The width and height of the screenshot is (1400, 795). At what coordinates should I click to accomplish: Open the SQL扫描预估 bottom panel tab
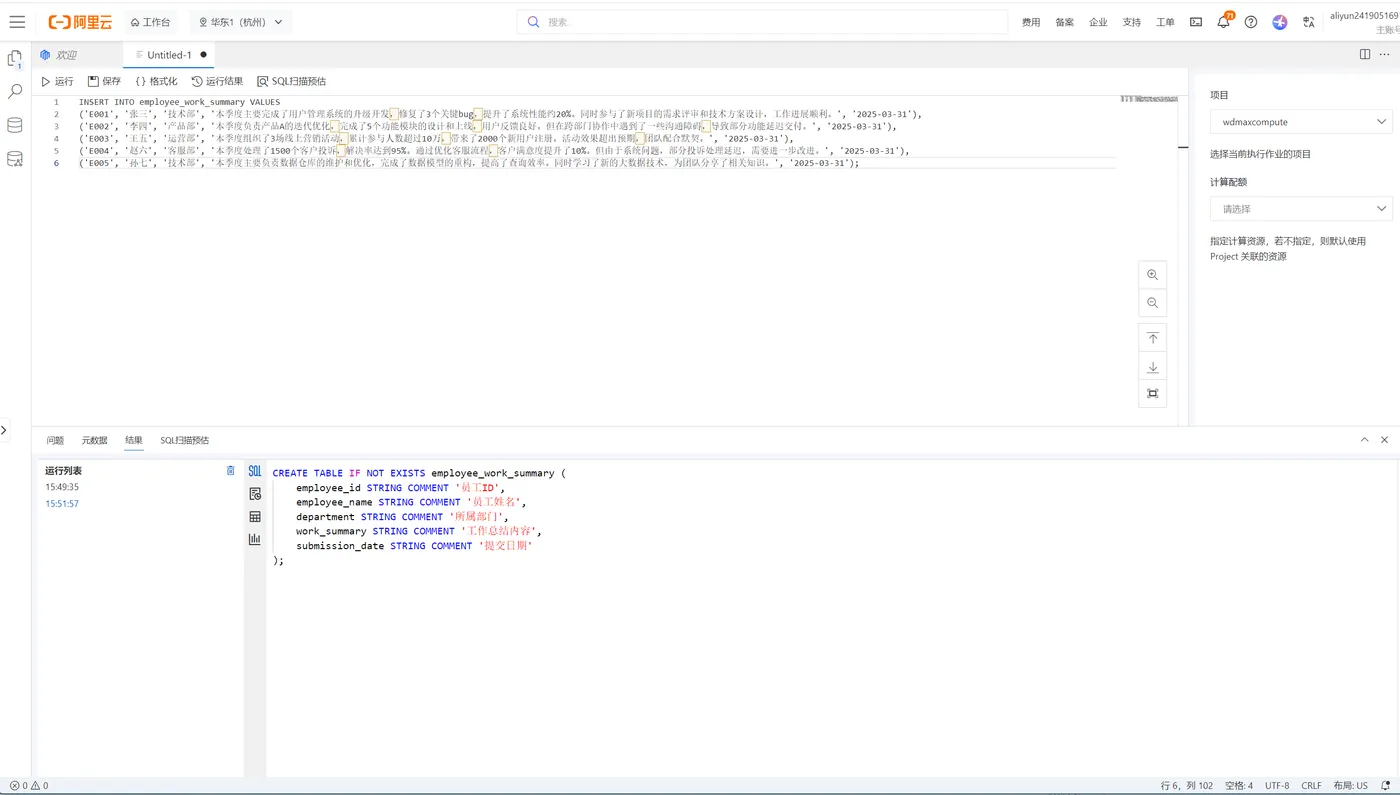[x=185, y=440]
